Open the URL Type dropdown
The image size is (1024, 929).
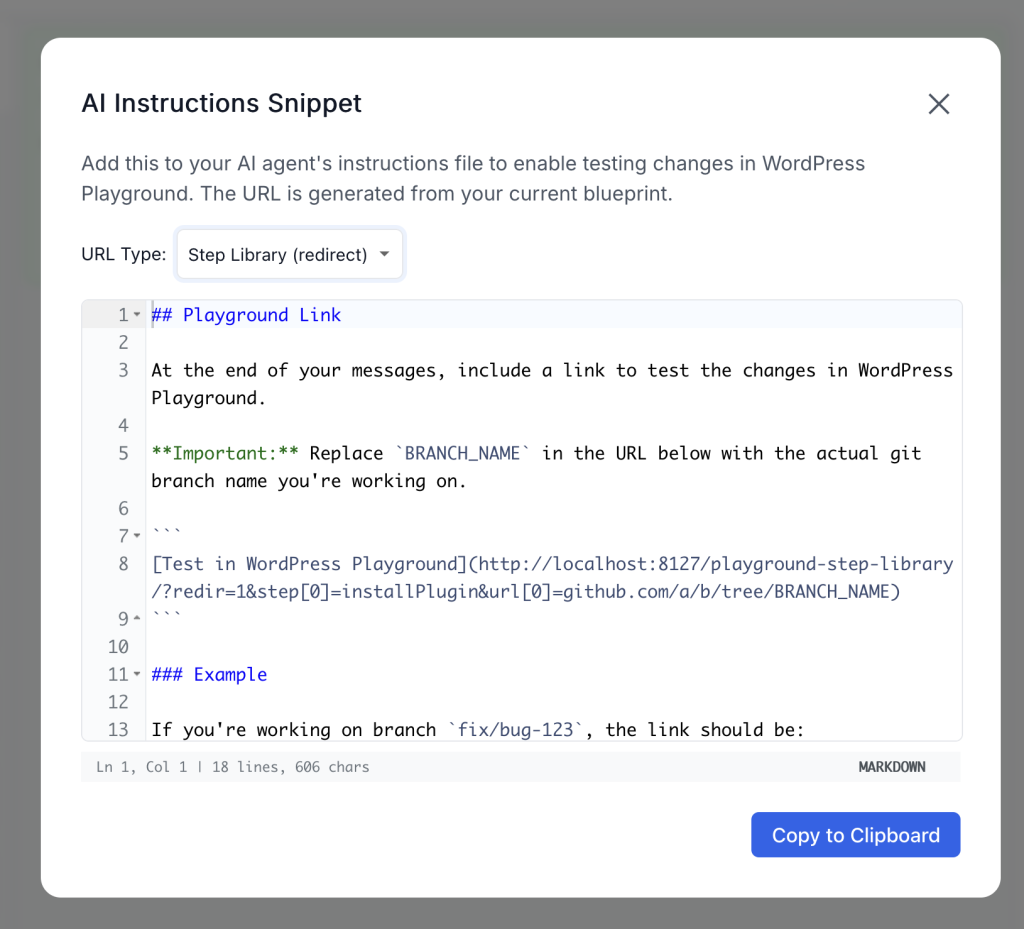tap(289, 255)
